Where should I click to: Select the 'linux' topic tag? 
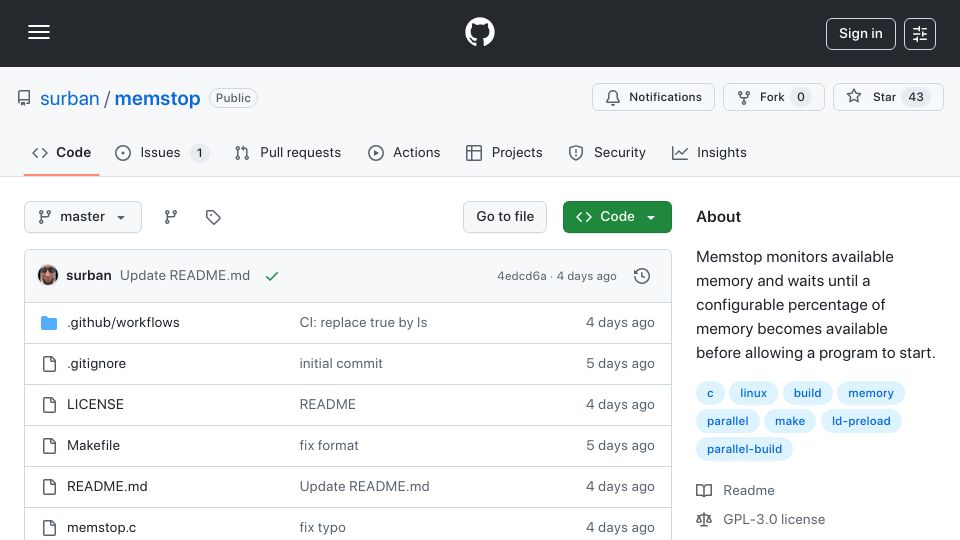coord(753,393)
